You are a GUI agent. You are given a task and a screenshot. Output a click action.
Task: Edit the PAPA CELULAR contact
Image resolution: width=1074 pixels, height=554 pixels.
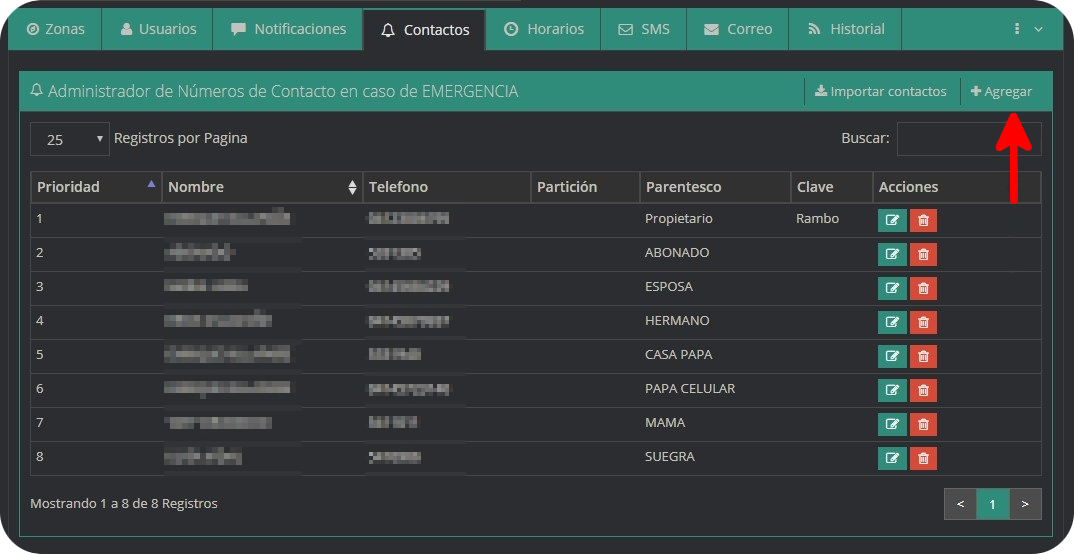pos(892,390)
